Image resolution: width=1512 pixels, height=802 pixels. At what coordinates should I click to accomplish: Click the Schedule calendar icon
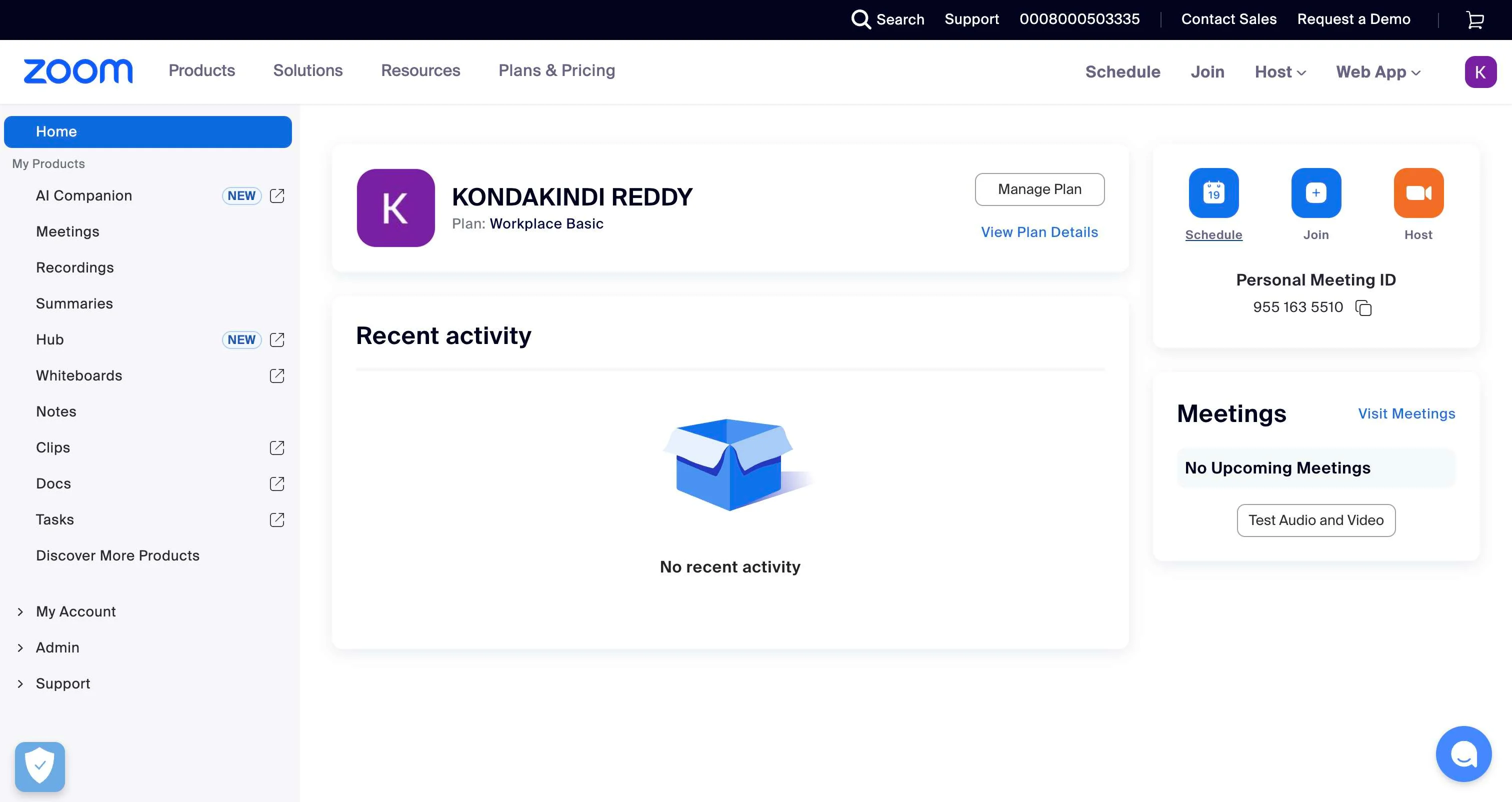pos(1213,193)
